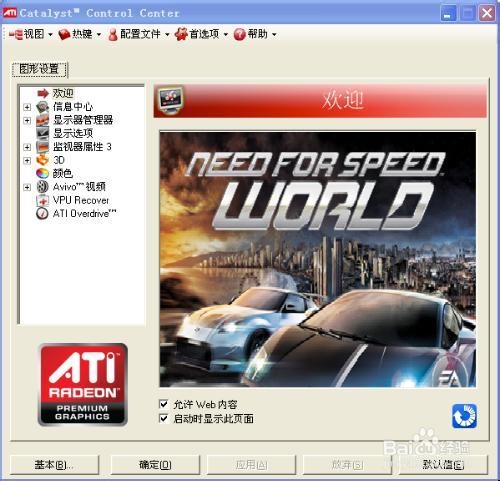Click the 默认值(E) button
The image size is (500, 481).
pos(443,465)
